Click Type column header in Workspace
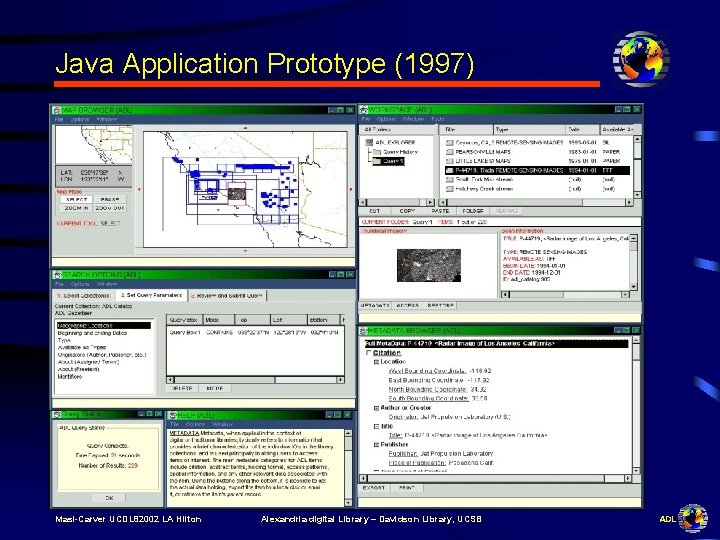This screenshot has width=720, height=540. pos(529,129)
